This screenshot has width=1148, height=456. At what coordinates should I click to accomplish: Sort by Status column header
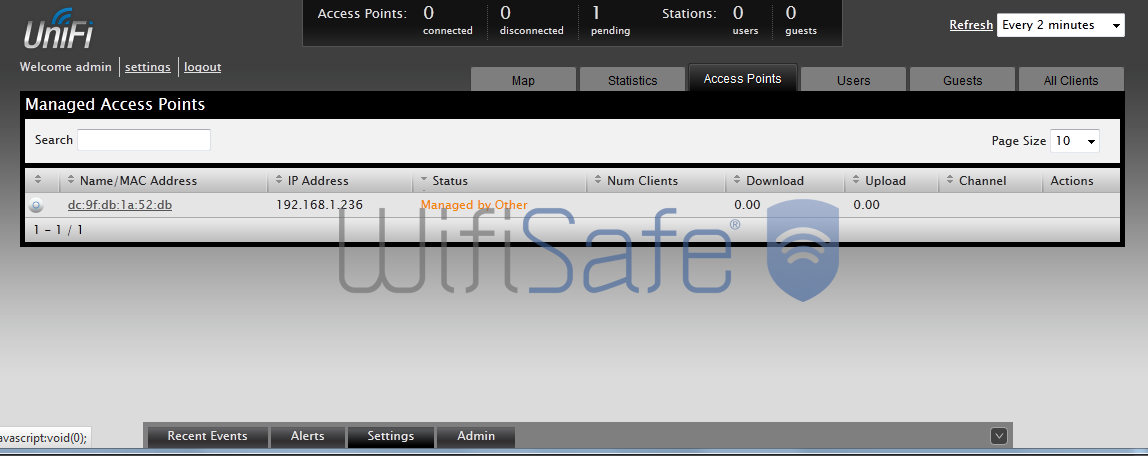(450, 181)
